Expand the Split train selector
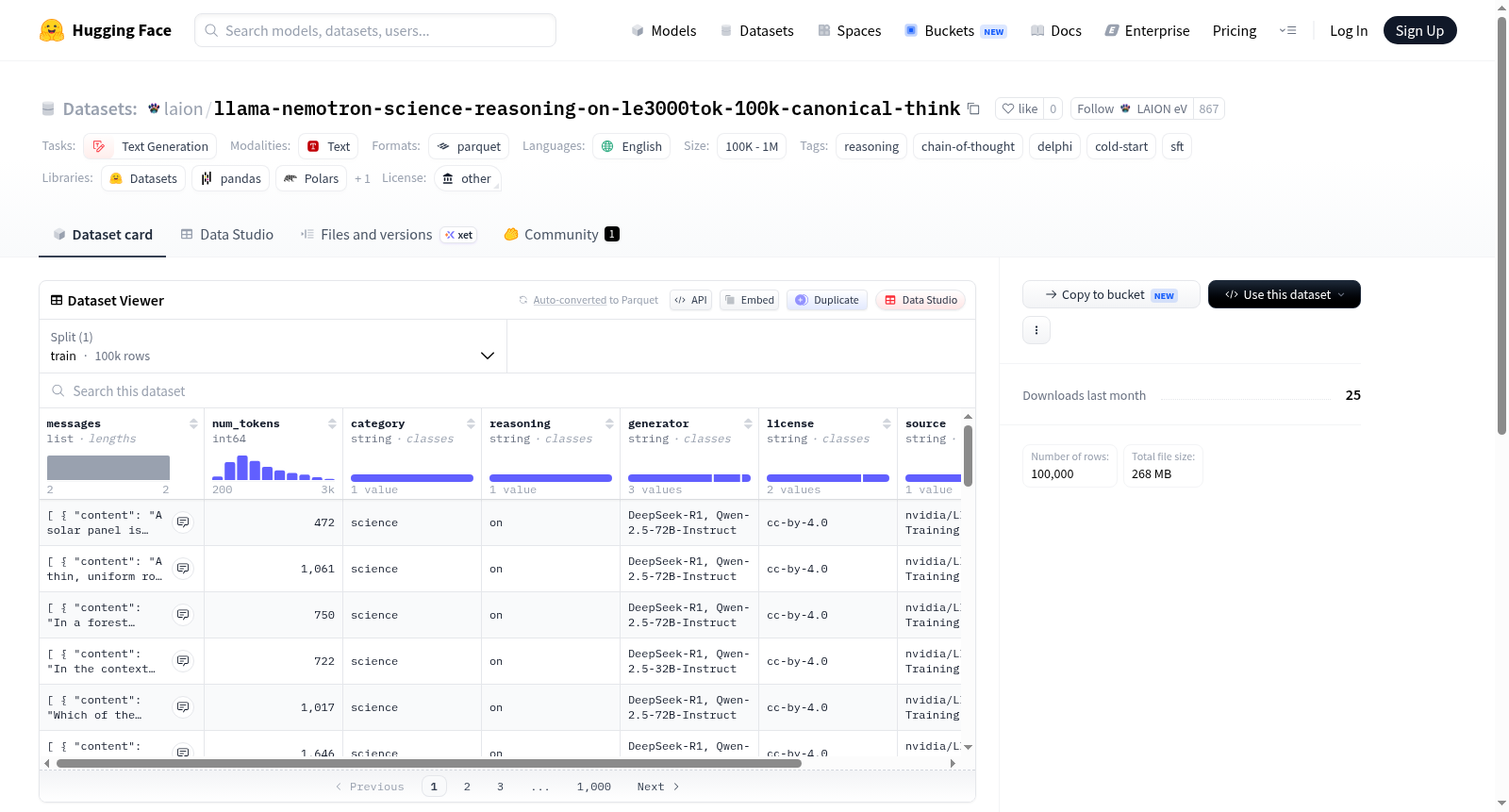 pos(273,346)
